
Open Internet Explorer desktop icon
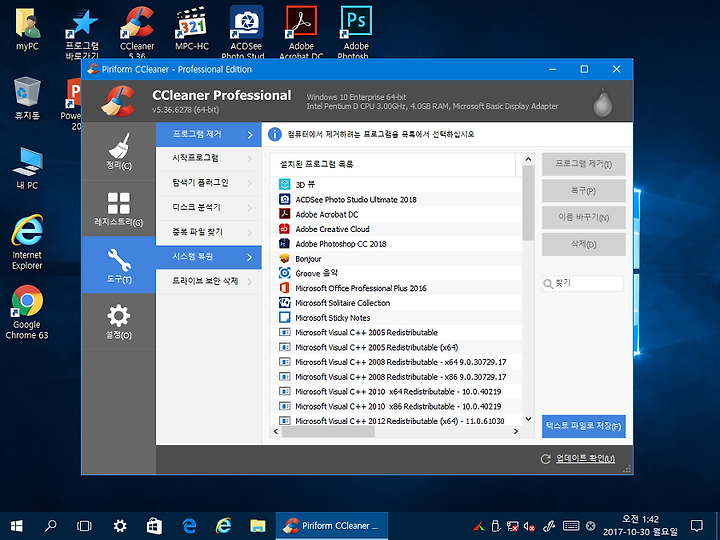(x=27, y=242)
